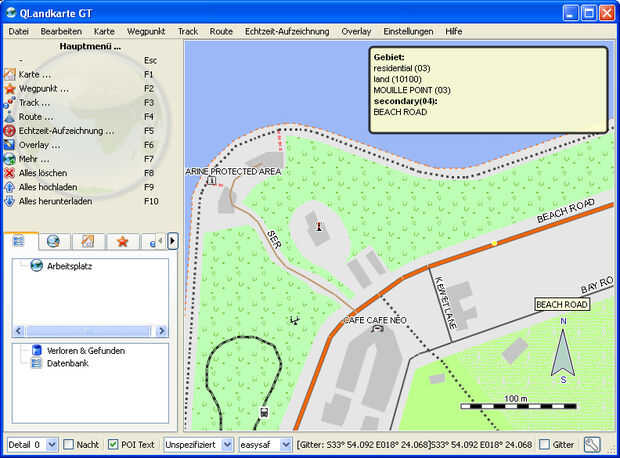Viewport: 620px width, 458px height.
Task: Click the KEI APPLE LANE street label
Action: [x=446, y=303]
